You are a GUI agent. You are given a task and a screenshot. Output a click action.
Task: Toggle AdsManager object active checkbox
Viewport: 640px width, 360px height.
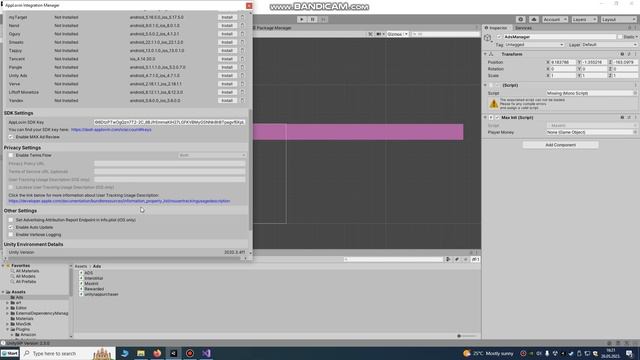499,37
